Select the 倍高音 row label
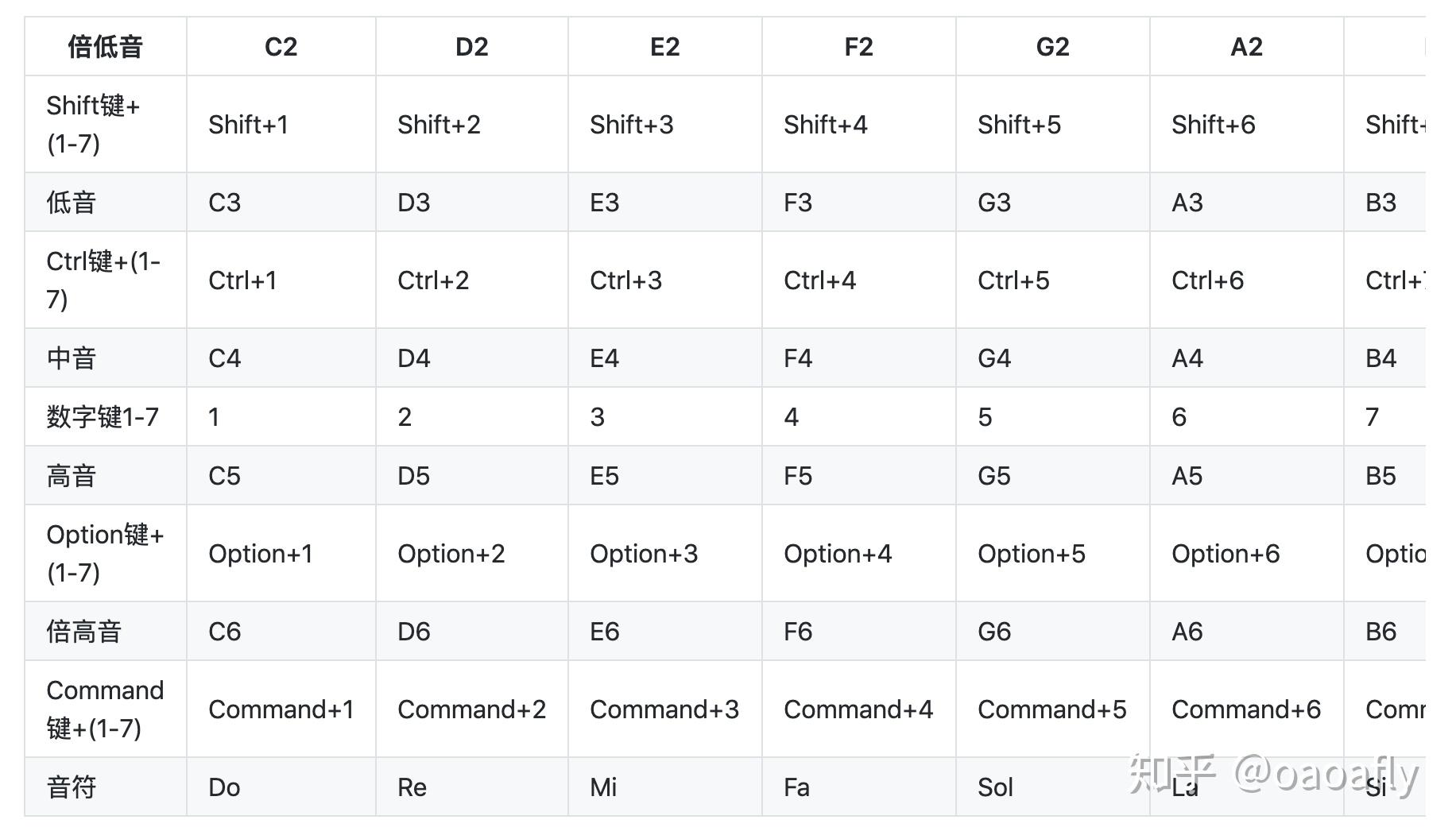The height and width of the screenshot is (839, 1456). pyautogui.click(x=84, y=632)
